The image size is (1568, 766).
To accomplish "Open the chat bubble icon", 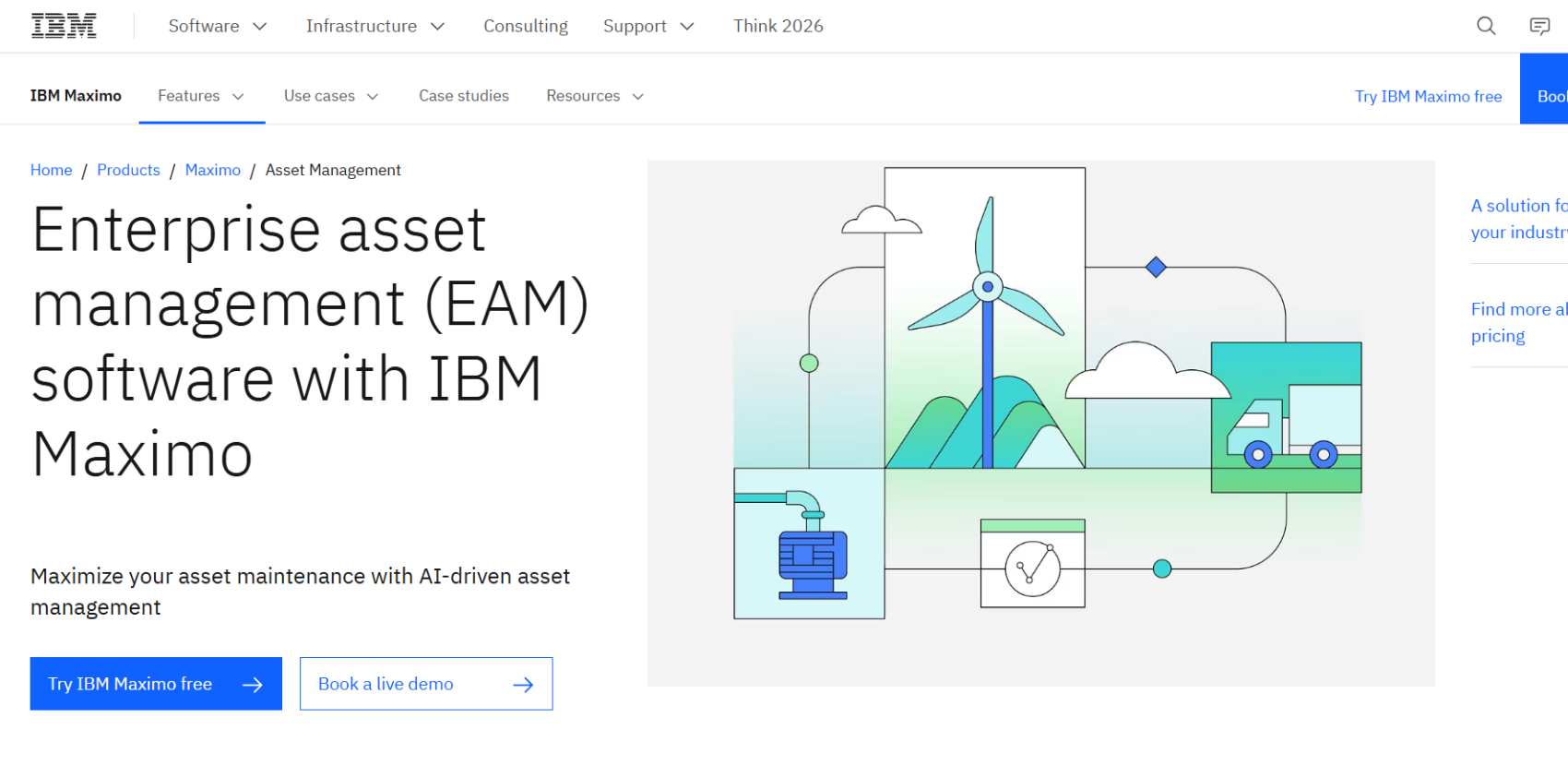I will (x=1539, y=26).
